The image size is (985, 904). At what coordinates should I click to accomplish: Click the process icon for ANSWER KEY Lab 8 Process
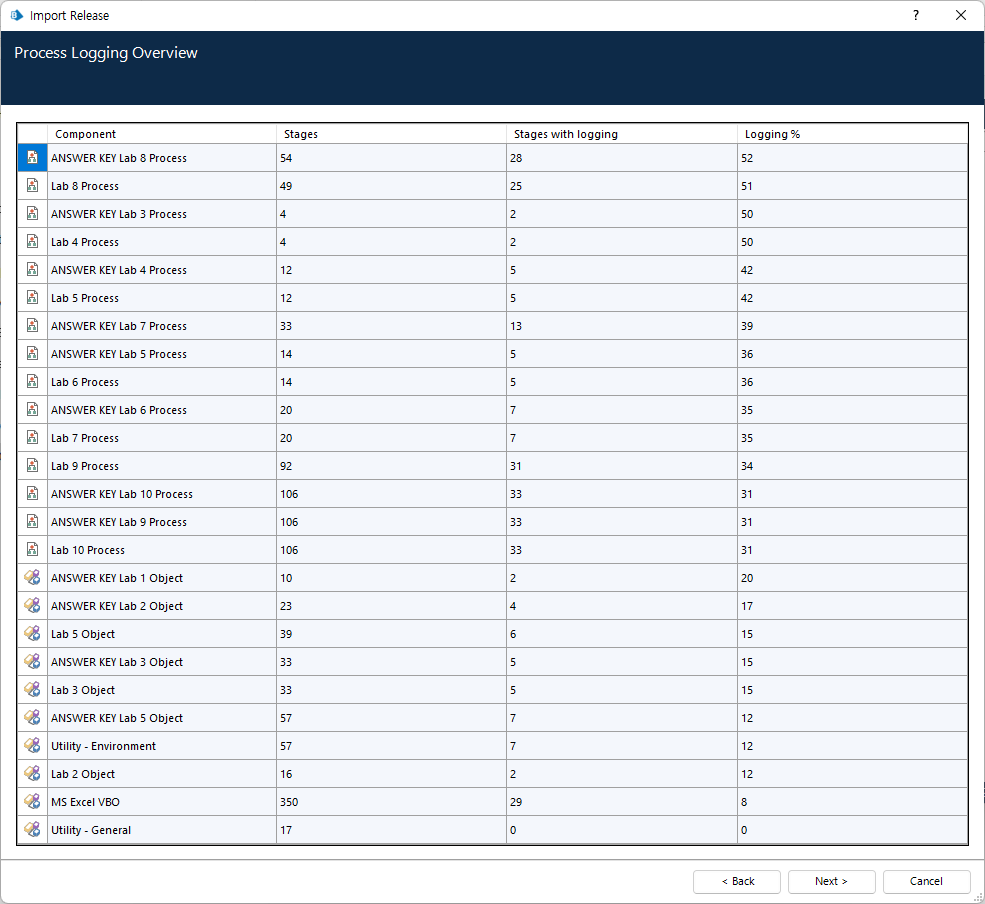32,158
